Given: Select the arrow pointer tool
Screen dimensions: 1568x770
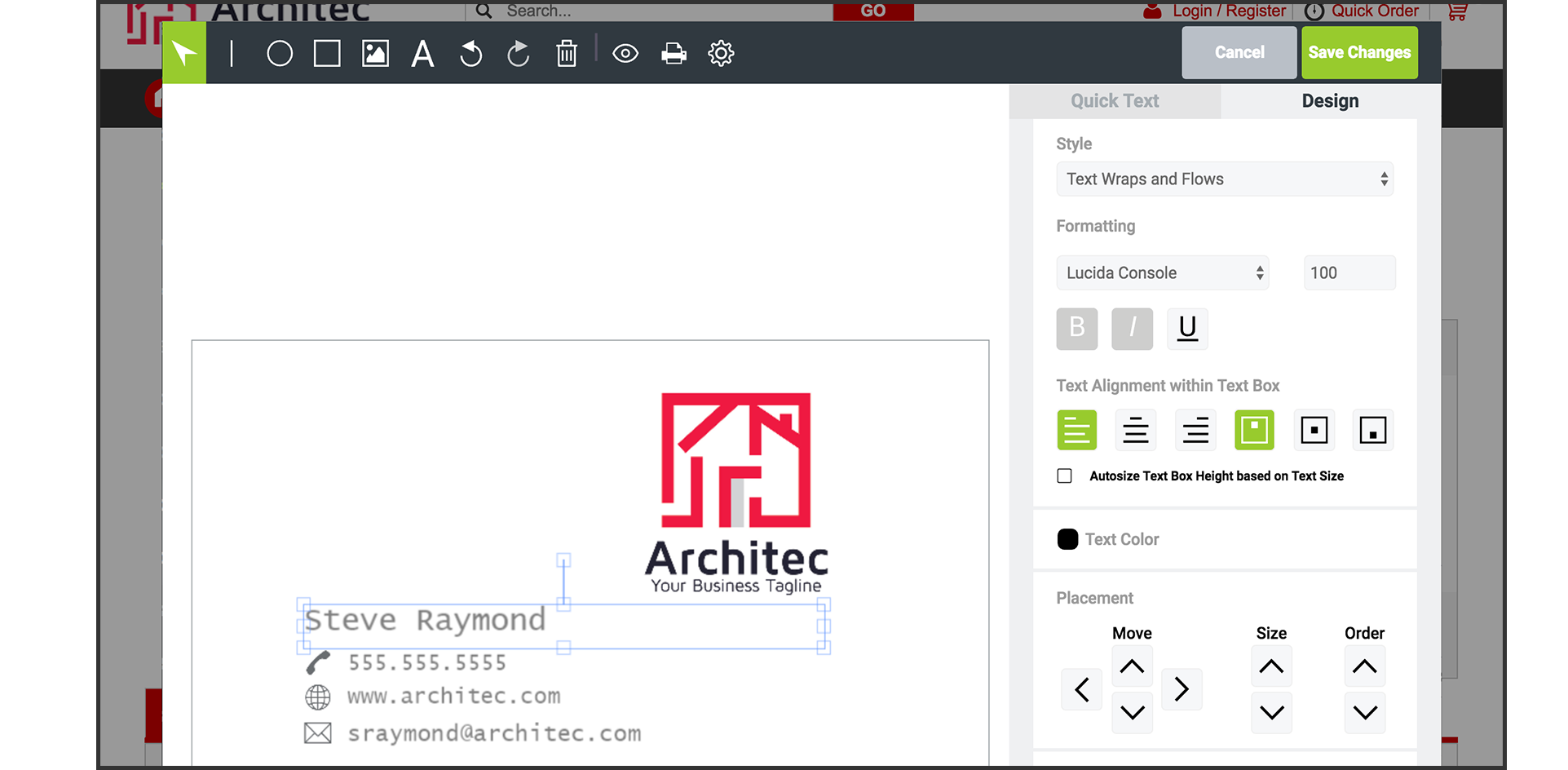Looking at the screenshot, I should pyautogui.click(x=184, y=54).
